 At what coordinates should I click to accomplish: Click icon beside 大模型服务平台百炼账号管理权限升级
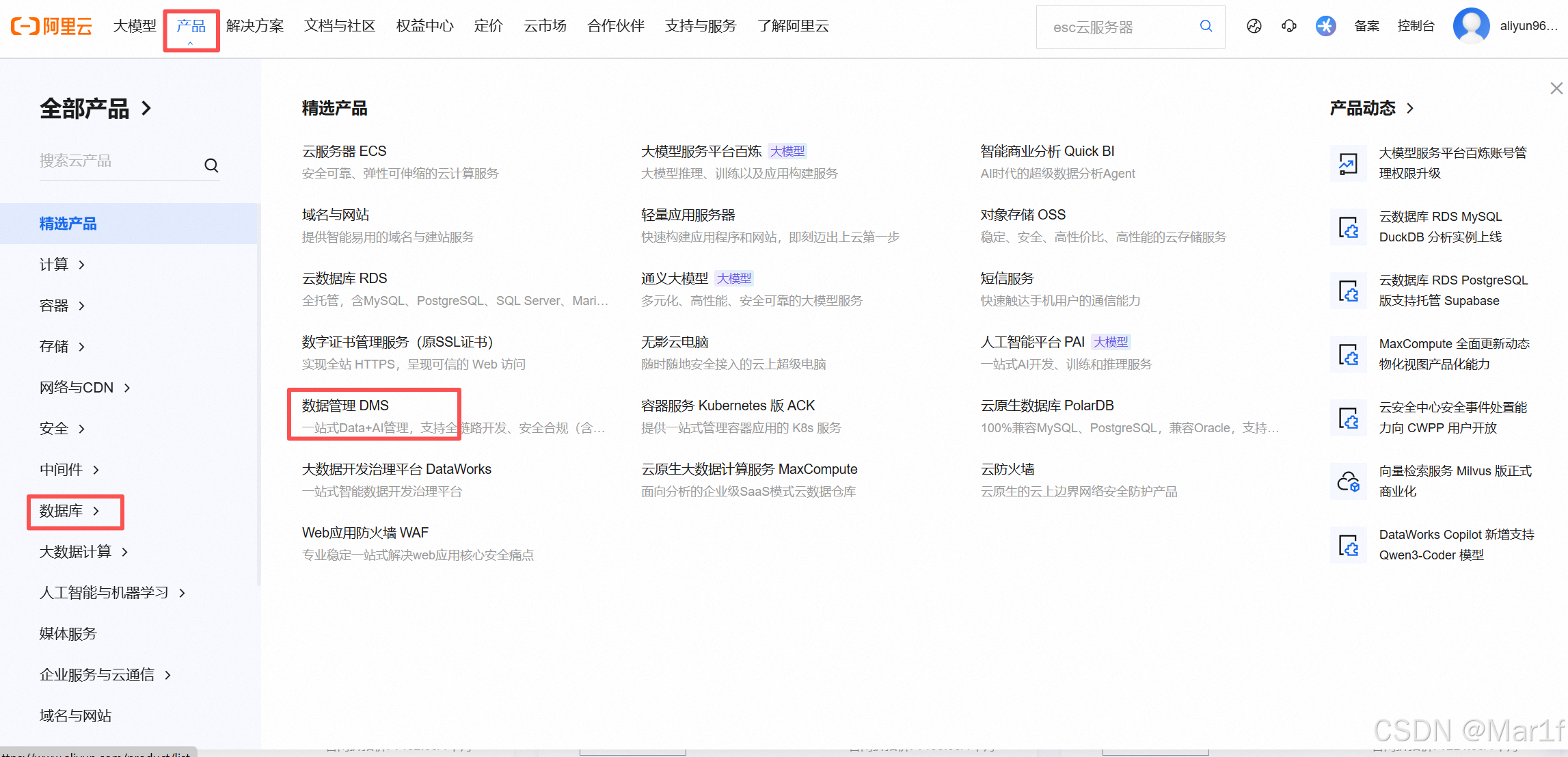[1348, 163]
